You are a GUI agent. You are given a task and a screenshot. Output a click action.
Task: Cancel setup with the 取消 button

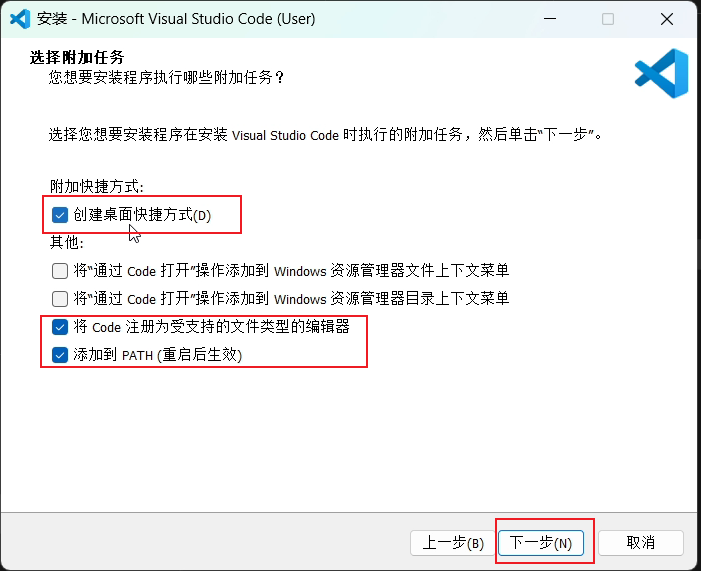[x=641, y=543]
